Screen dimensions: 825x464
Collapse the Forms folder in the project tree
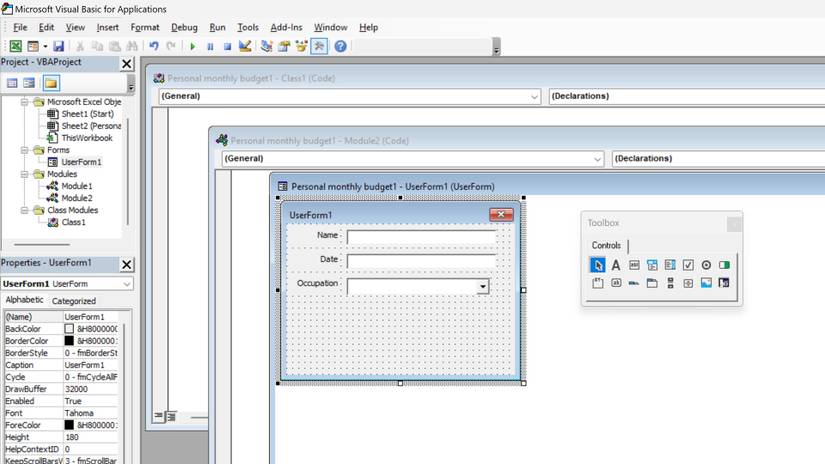24,150
